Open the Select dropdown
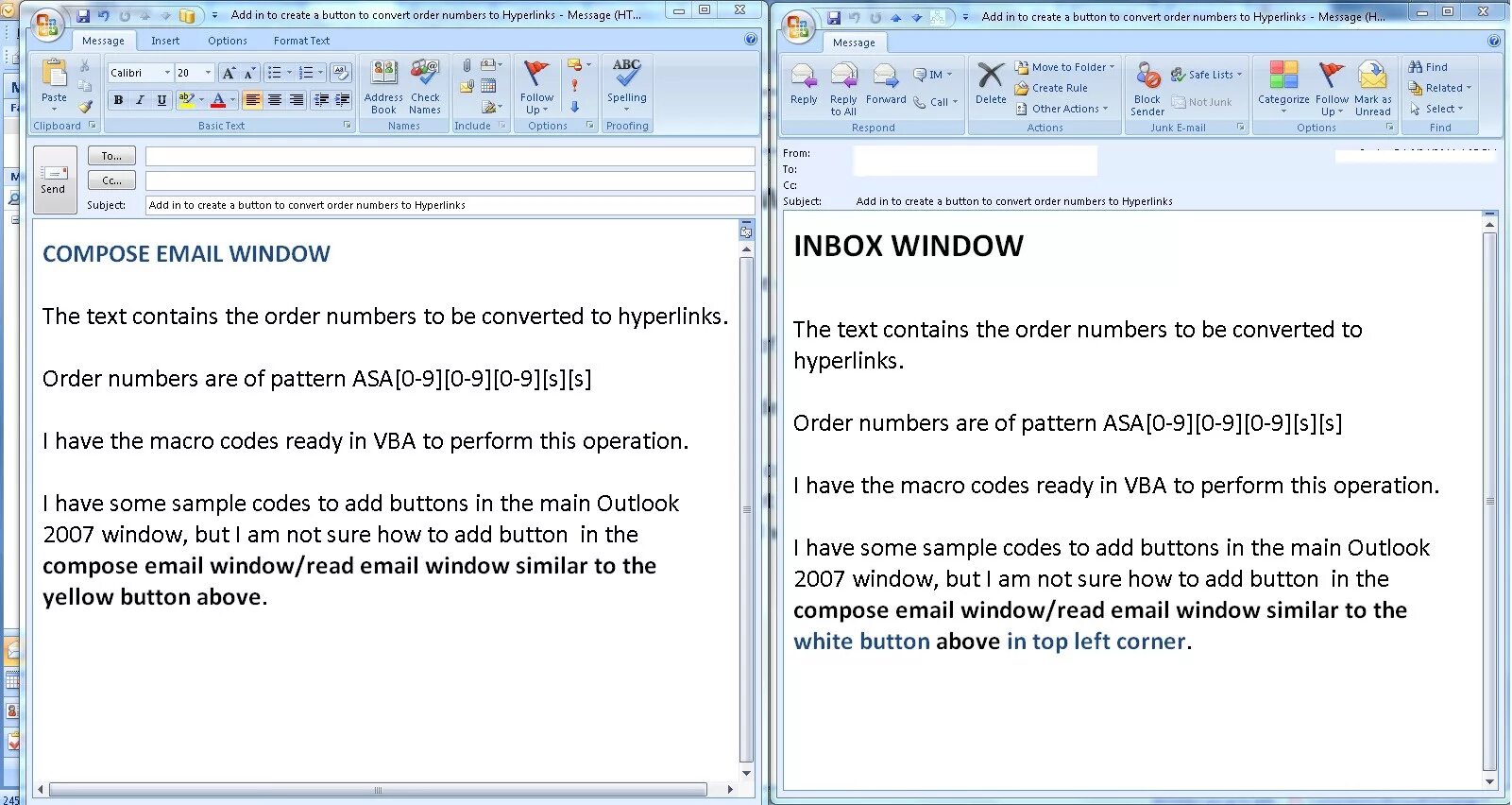Screen dimensions: 1512x805 click(1436, 109)
